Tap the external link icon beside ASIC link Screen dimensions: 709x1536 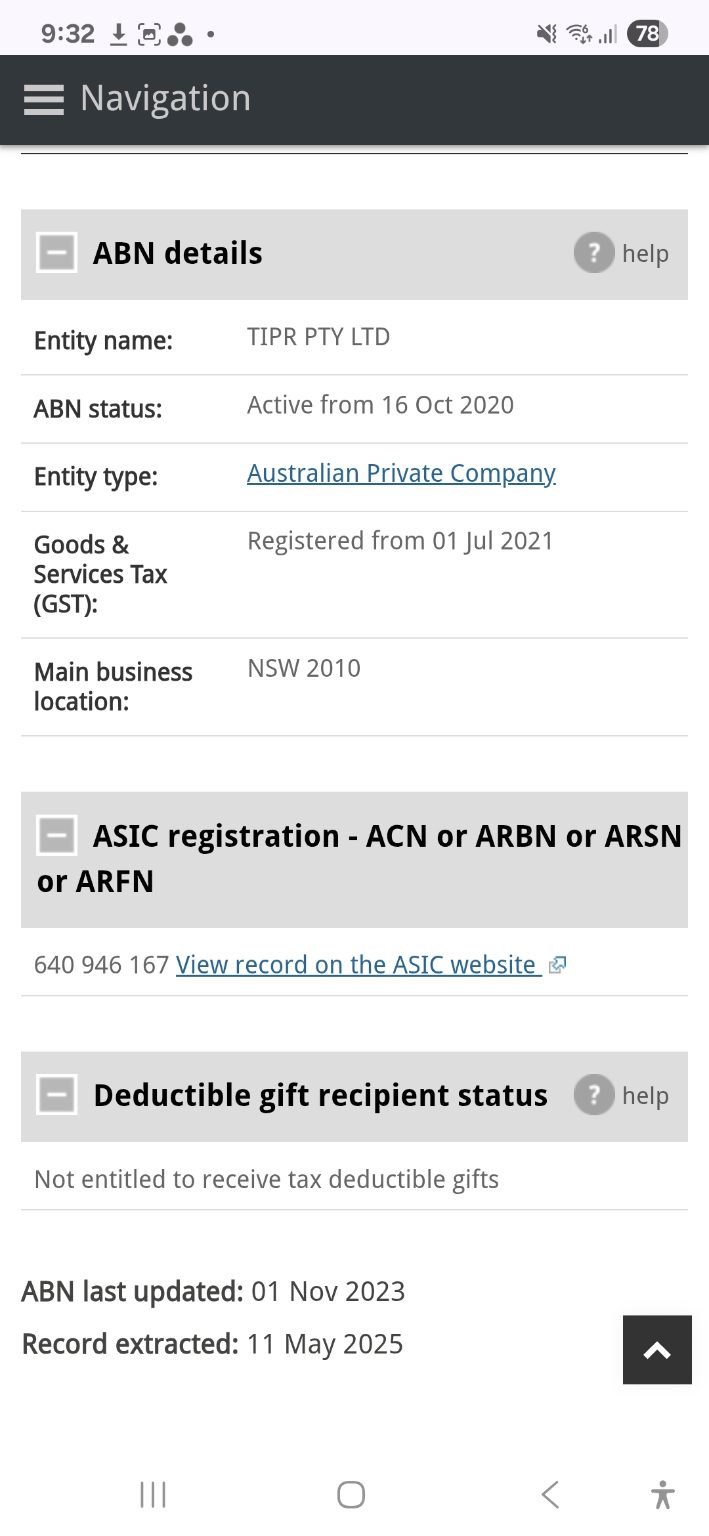click(558, 965)
